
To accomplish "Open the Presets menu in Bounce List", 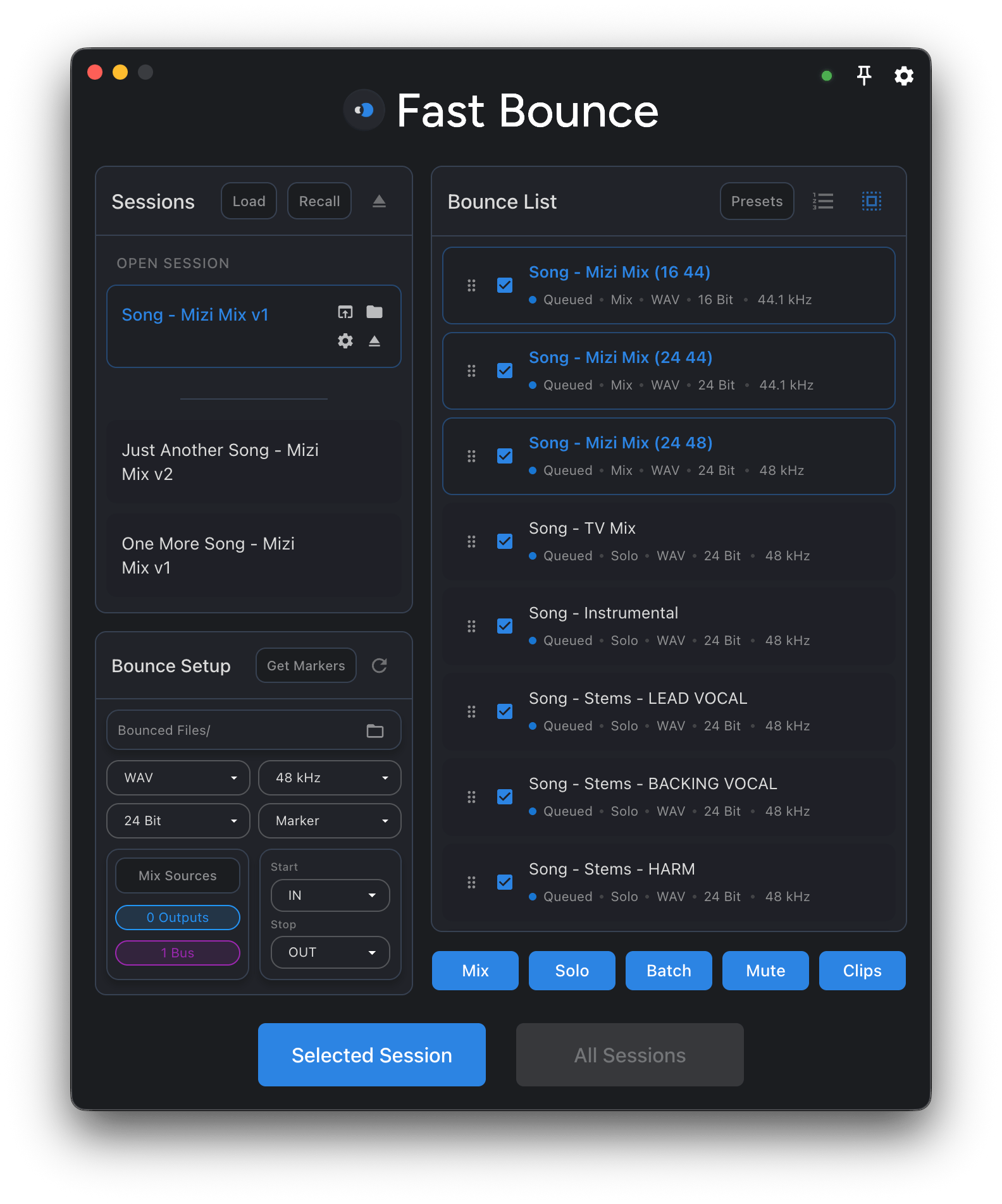I will coord(757,201).
